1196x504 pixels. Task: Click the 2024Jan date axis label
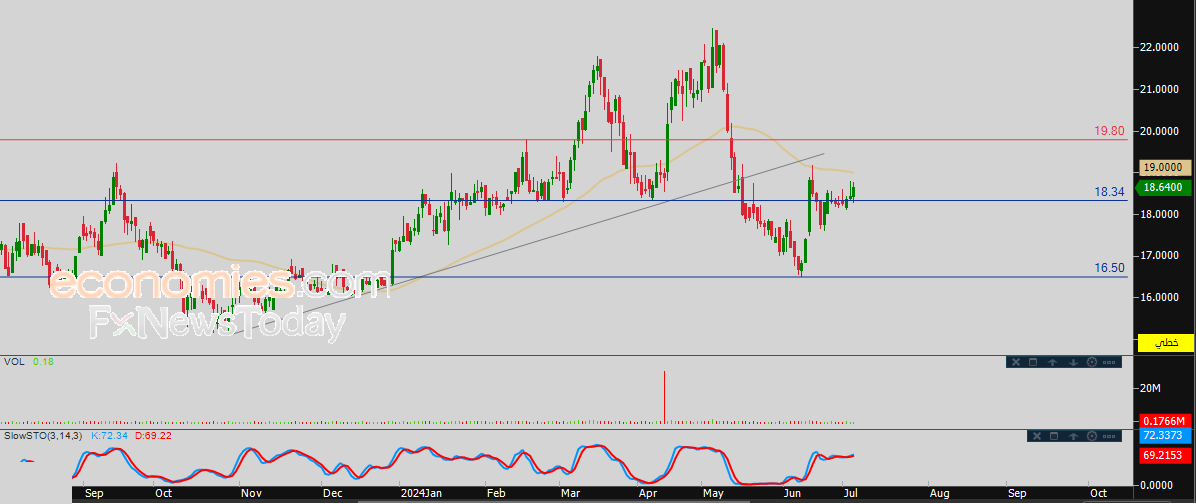[x=422, y=493]
